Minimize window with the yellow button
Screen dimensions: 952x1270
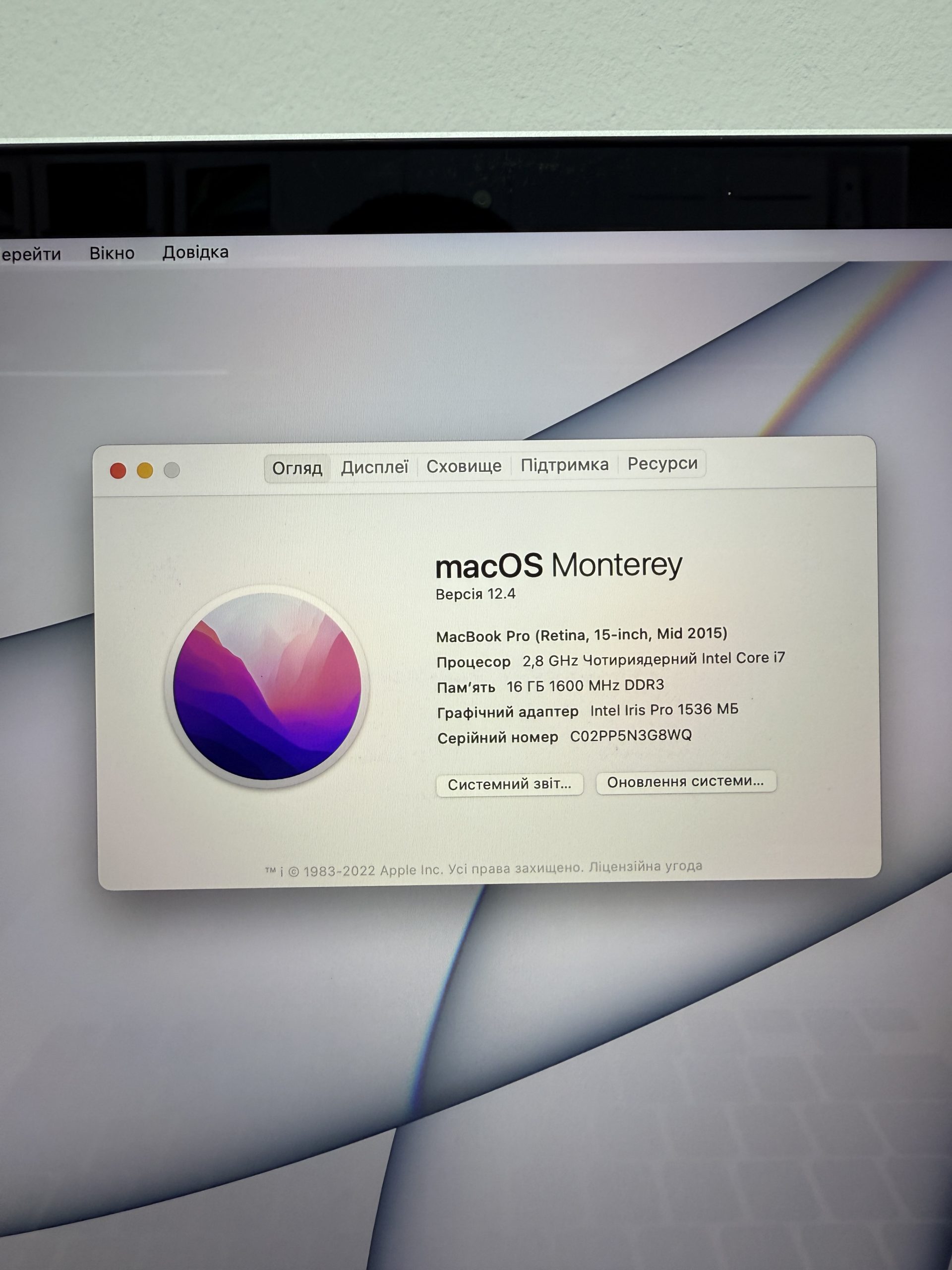(145, 470)
